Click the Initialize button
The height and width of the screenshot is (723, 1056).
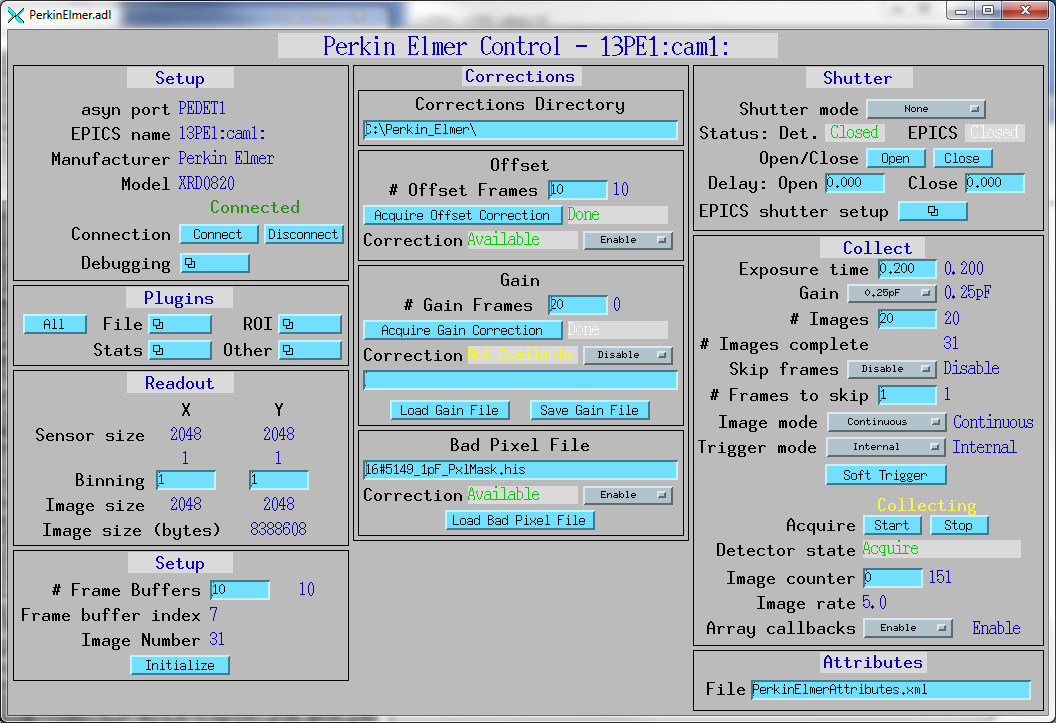coord(180,665)
